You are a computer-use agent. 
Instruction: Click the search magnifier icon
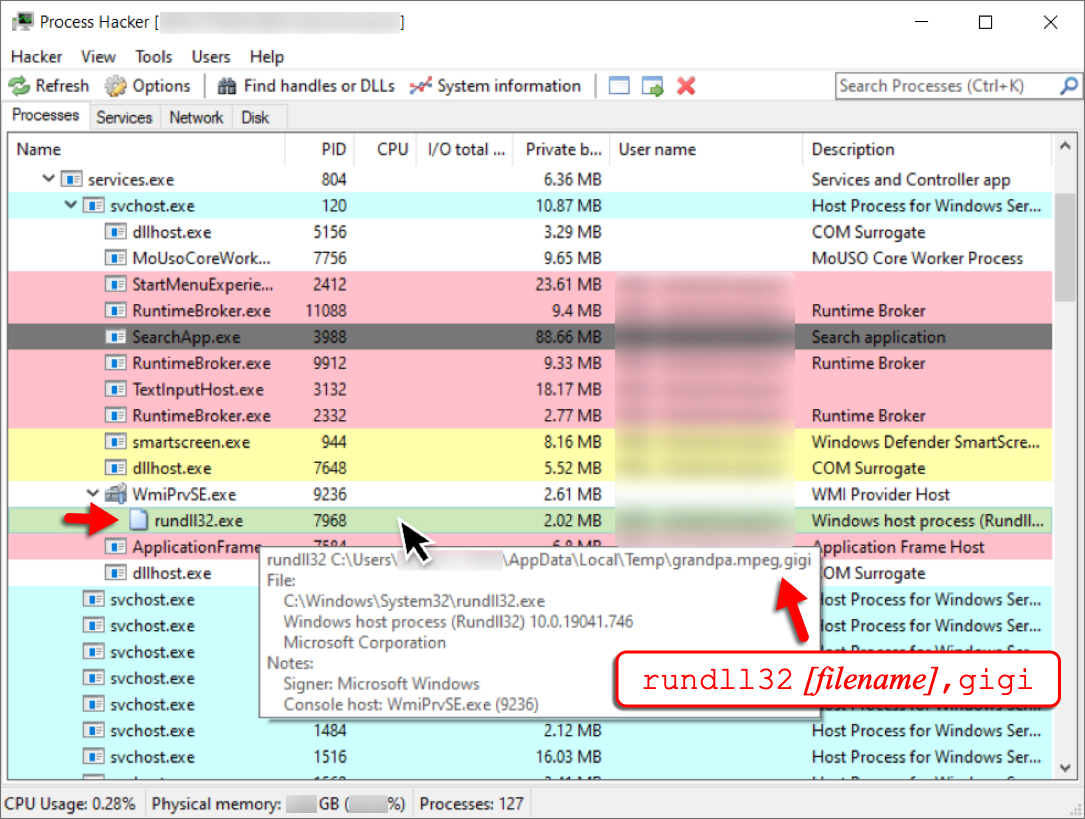pos(1068,86)
